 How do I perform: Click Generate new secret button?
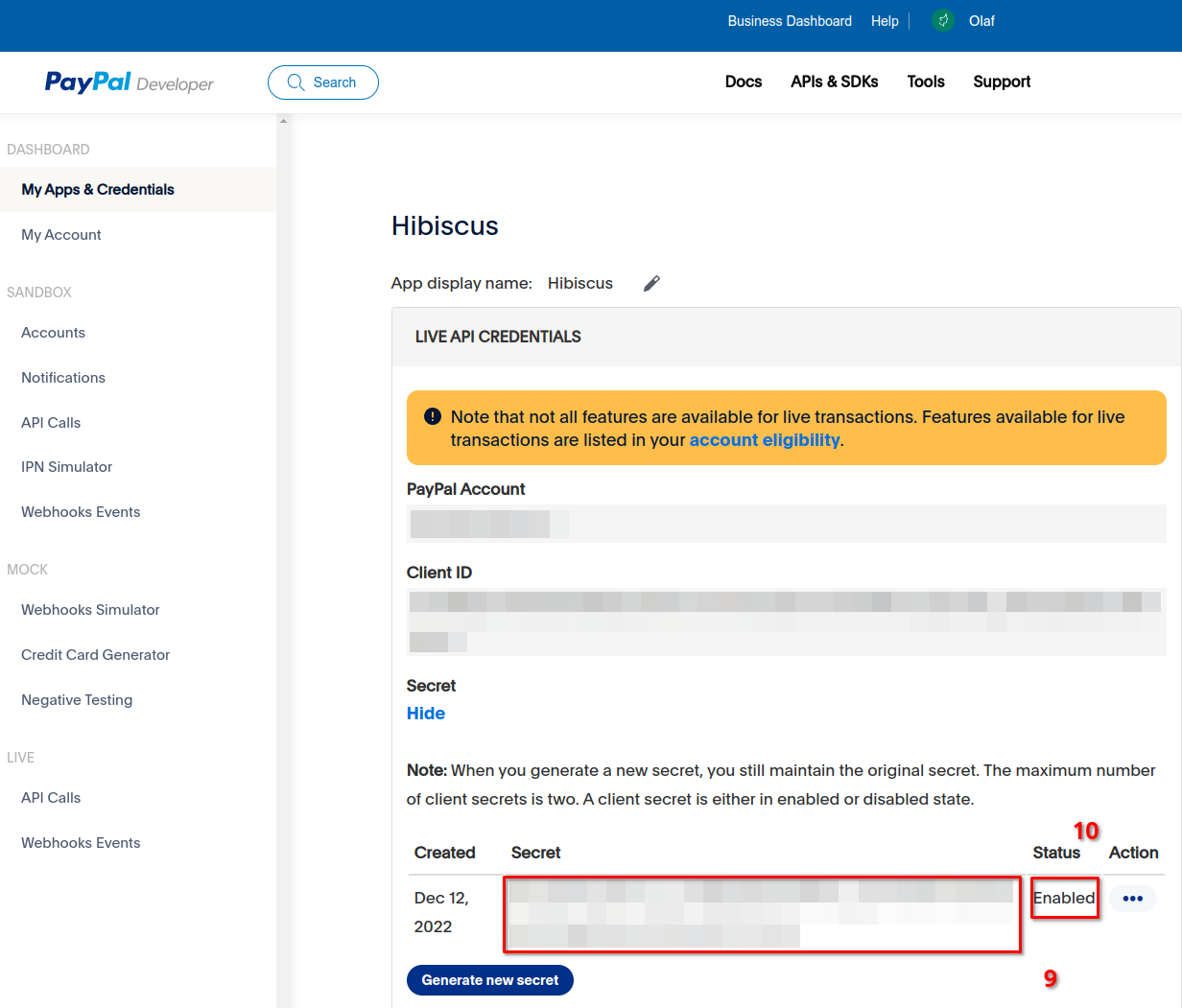click(x=490, y=980)
